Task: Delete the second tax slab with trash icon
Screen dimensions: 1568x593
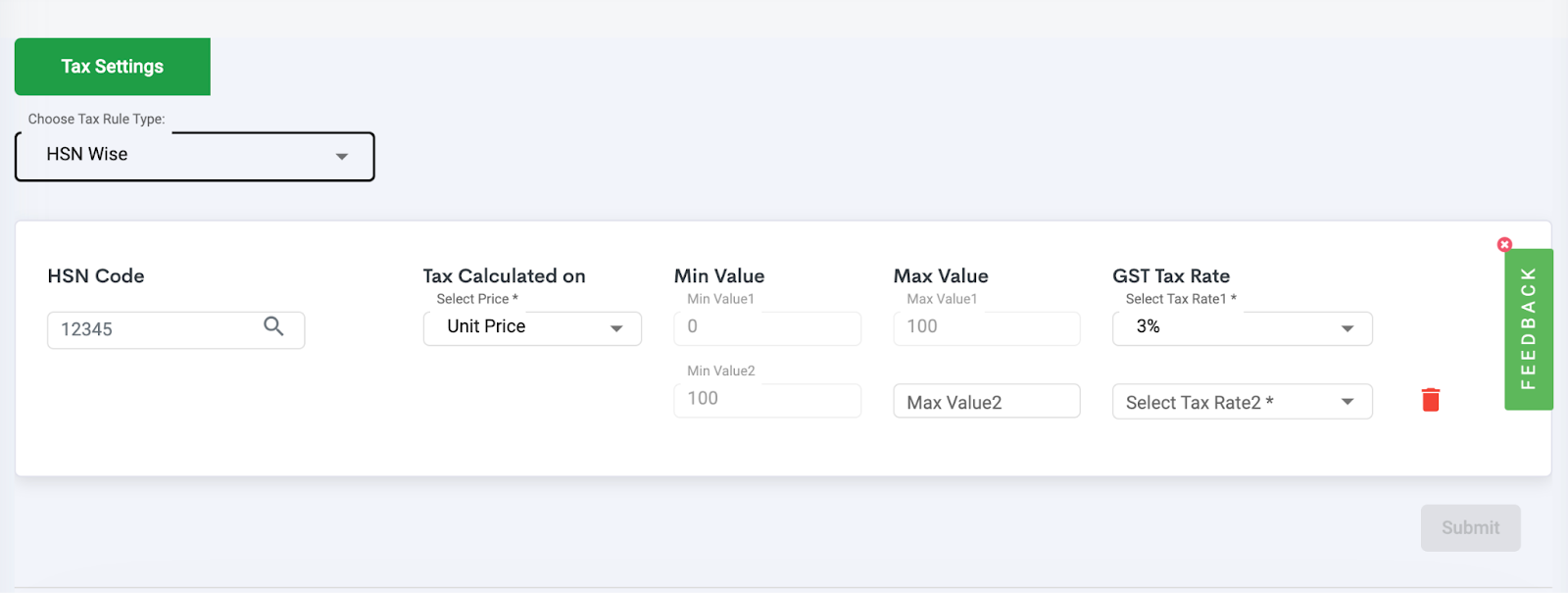Action: tap(1431, 399)
